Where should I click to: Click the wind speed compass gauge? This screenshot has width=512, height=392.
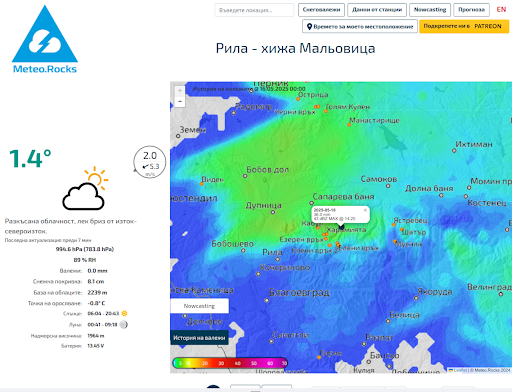click(150, 162)
